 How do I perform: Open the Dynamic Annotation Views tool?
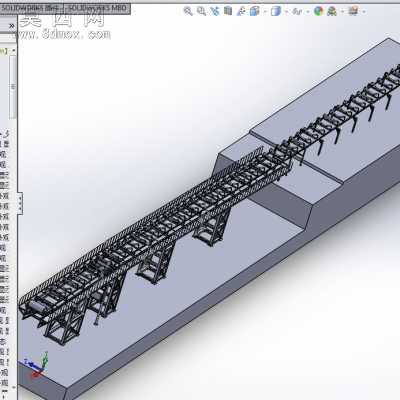(x=241, y=11)
